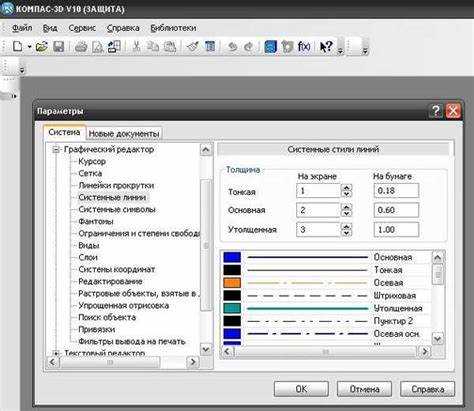Collapse the Графический редактор tree node

56,150
